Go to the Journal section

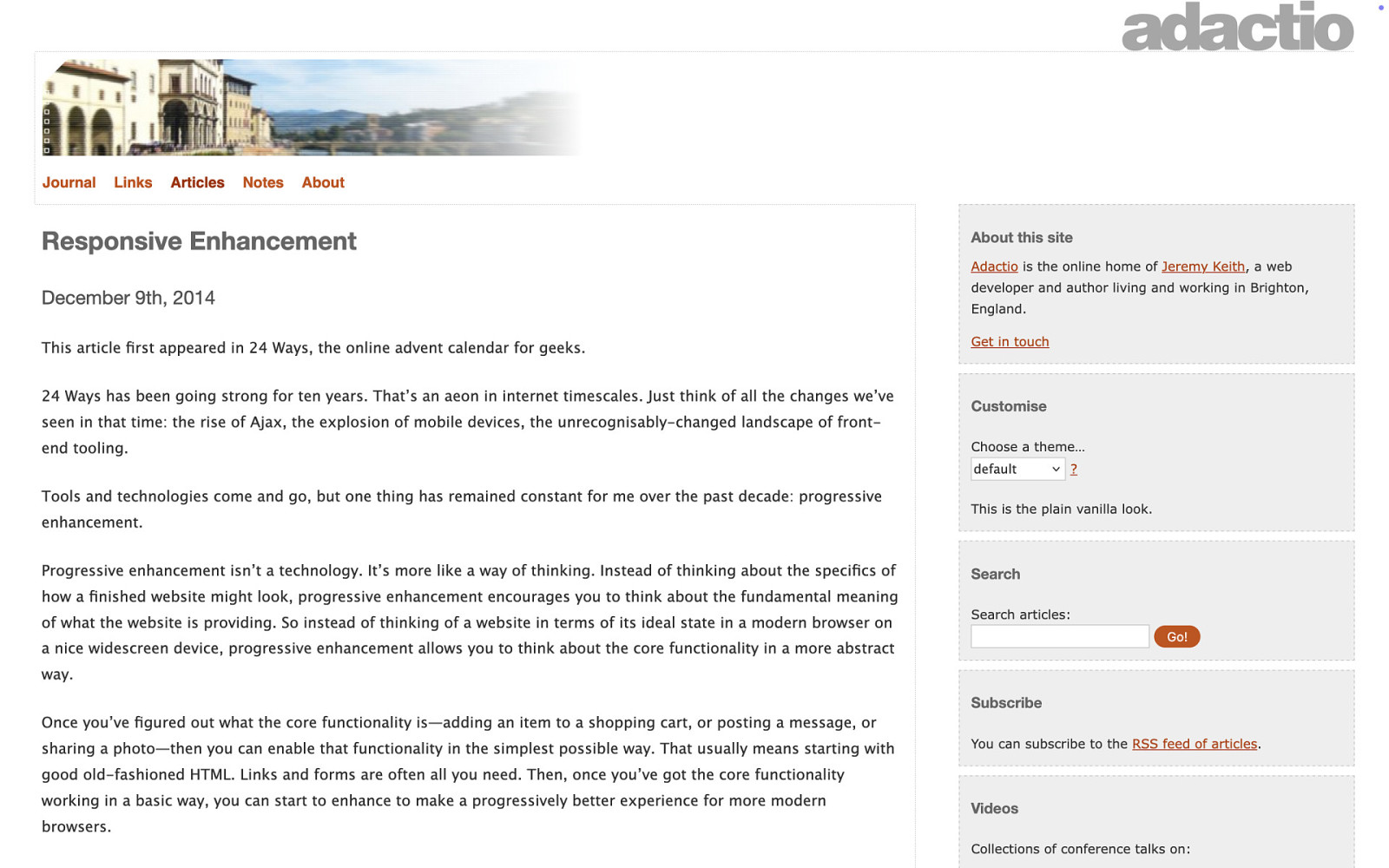coord(69,182)
